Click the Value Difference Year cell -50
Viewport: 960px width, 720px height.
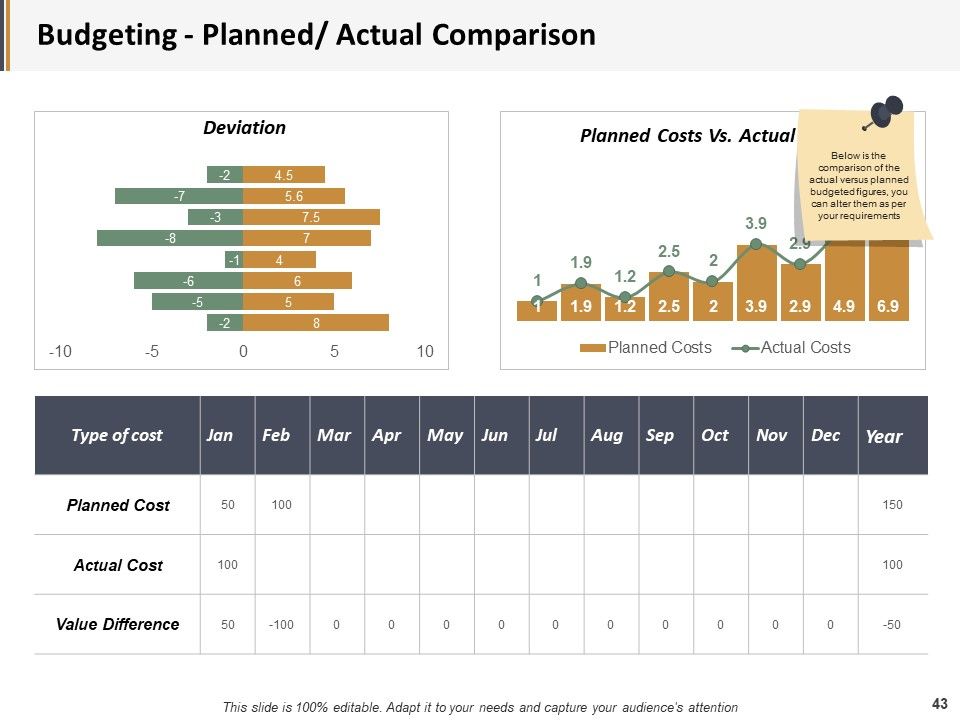click(x=893, y=624)
